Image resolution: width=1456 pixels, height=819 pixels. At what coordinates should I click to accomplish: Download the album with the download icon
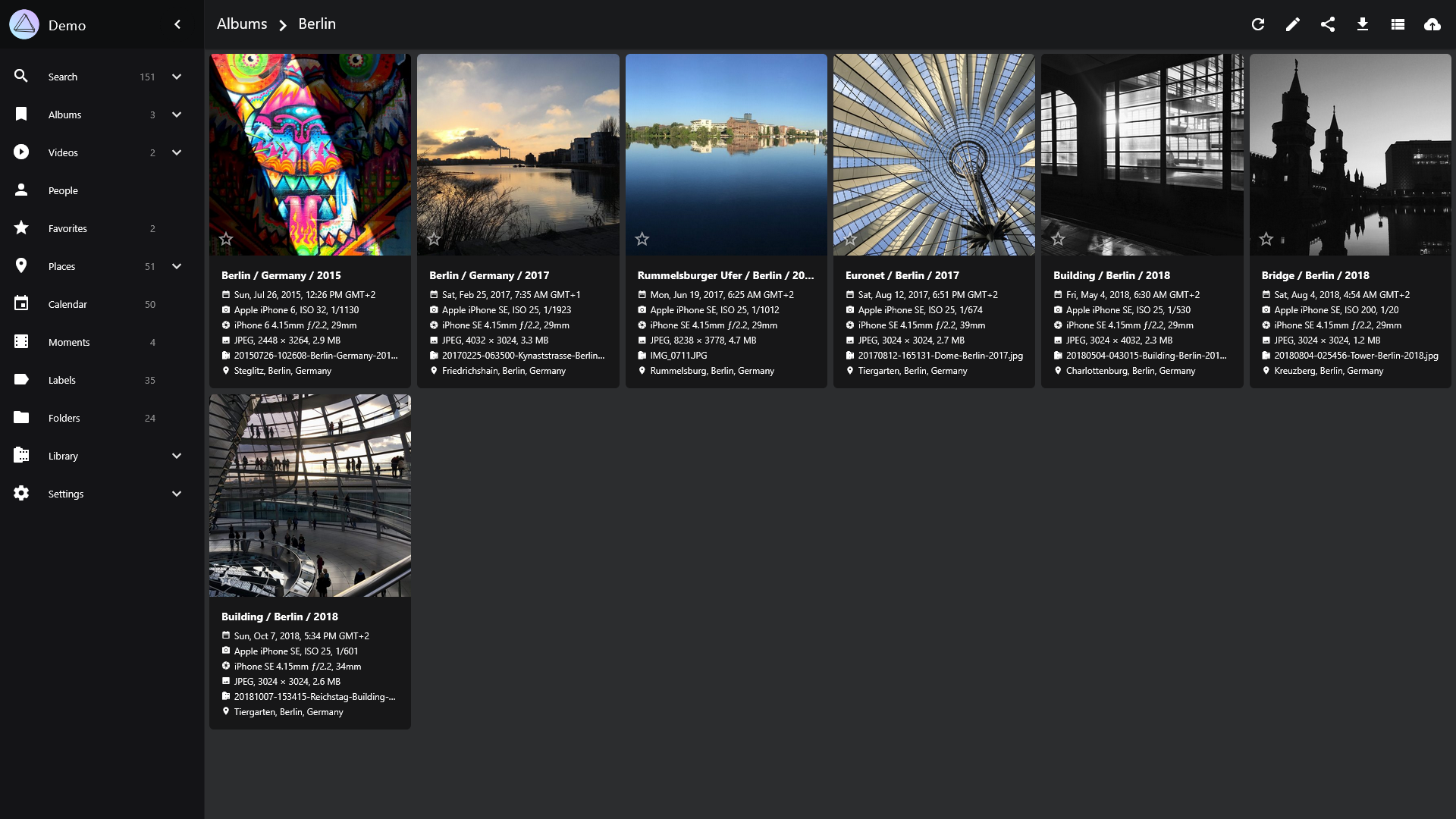click(x=1362, y=24)
